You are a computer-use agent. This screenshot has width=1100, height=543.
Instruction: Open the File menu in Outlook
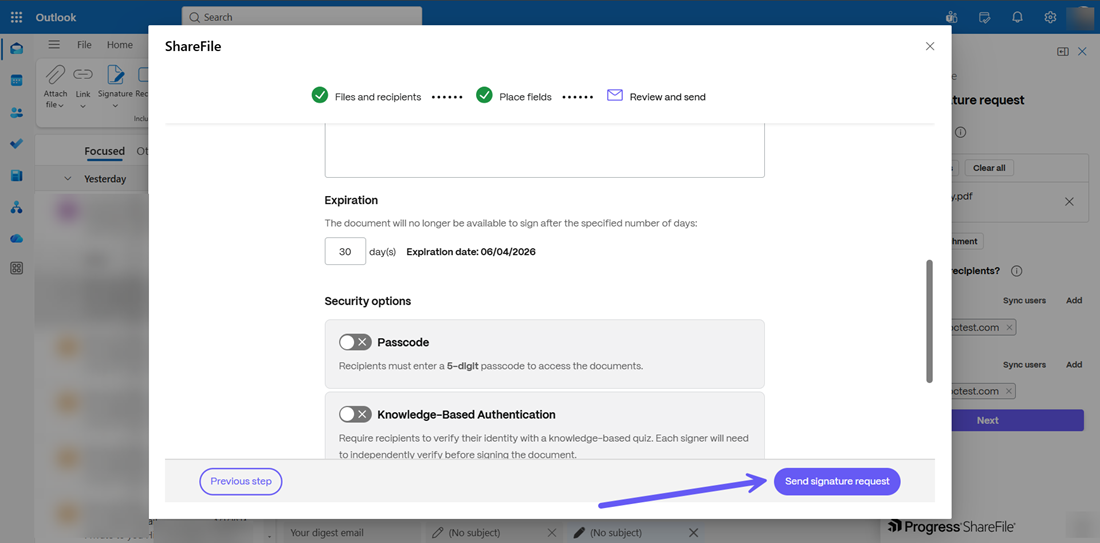point(84,45)
